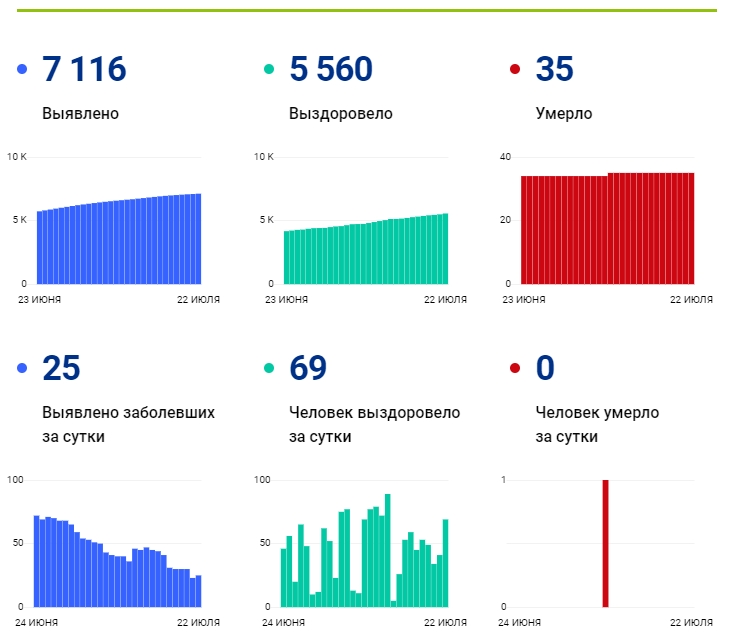The width and height of the screenshot is (730, 643).
Task: Click the 'Умерло' label
Action: pyautogui.click(x=563, y=114)
